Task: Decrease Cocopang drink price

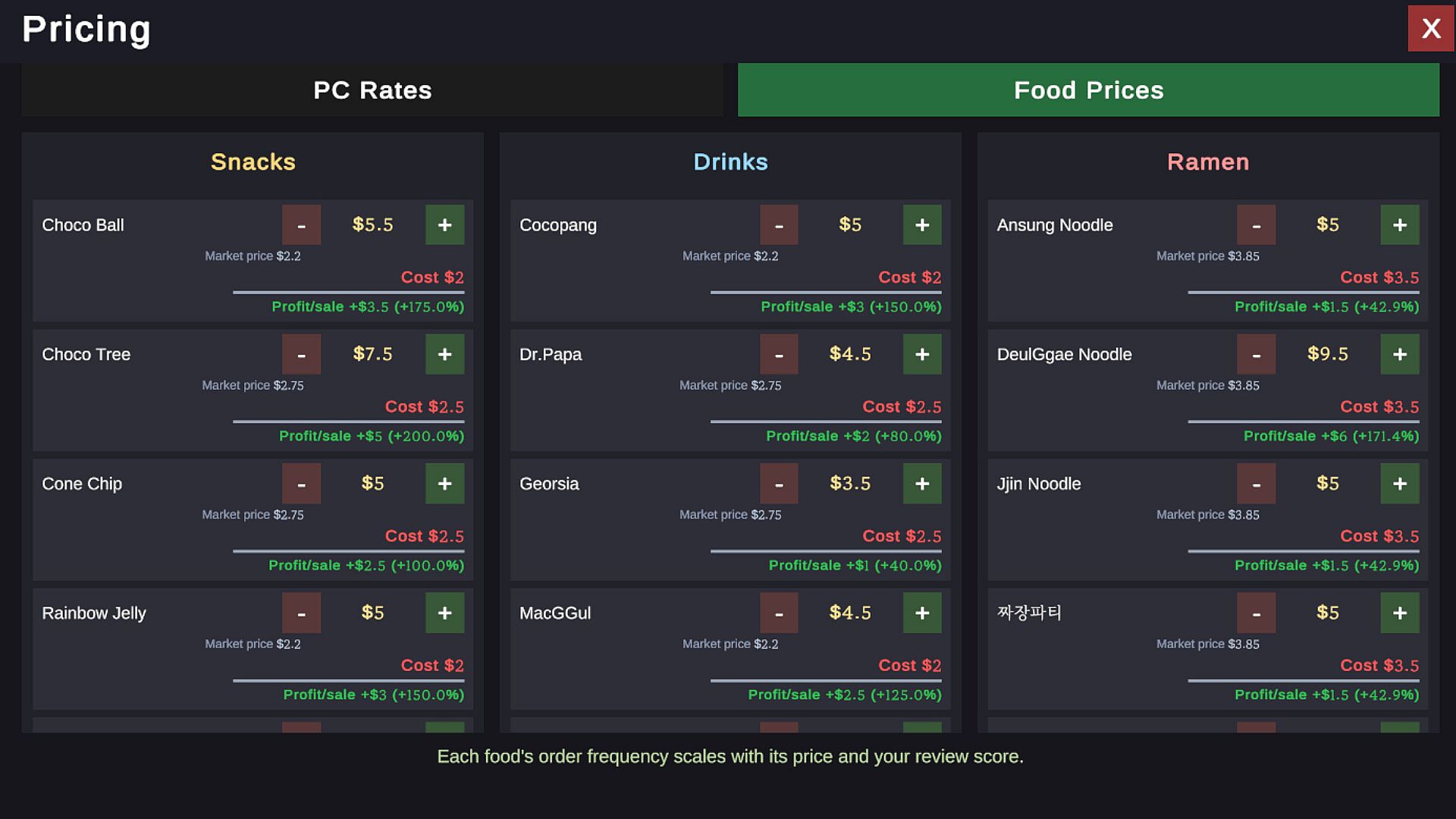Action: 779,224
